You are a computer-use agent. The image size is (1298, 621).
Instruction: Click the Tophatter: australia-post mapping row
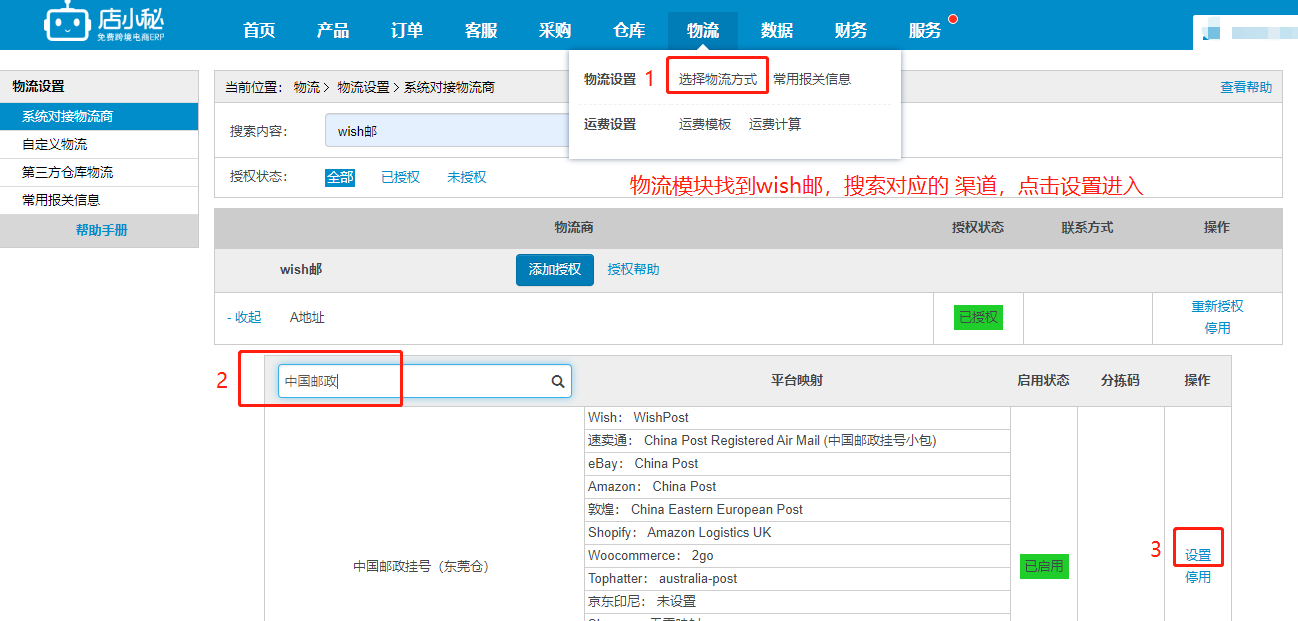pyautogui.click(x=797, y=578)
